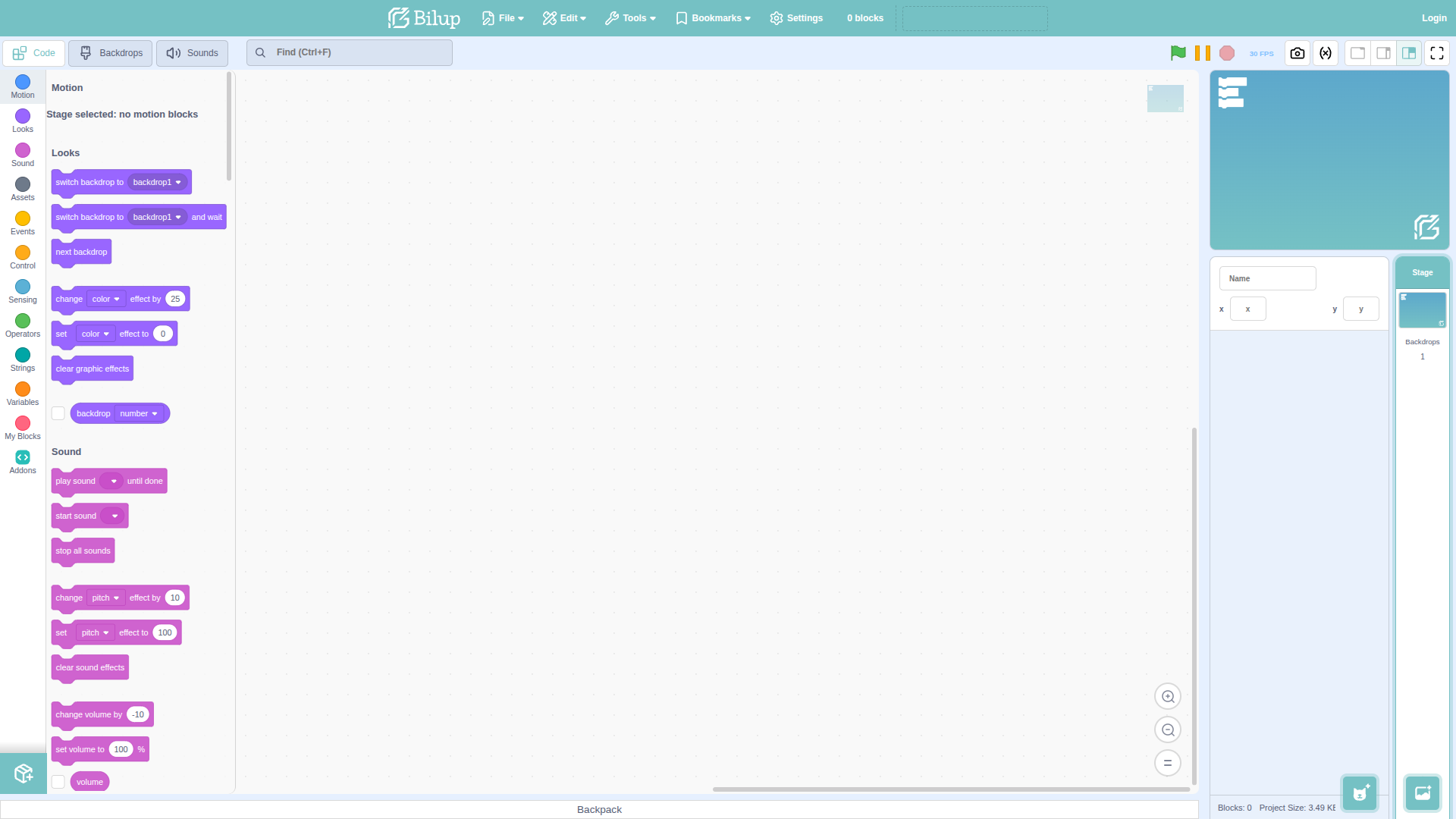Viewport: 1456px width, 819px height.
Task: Expand the Bookmarks menu
Action: [x=713, y=18]
